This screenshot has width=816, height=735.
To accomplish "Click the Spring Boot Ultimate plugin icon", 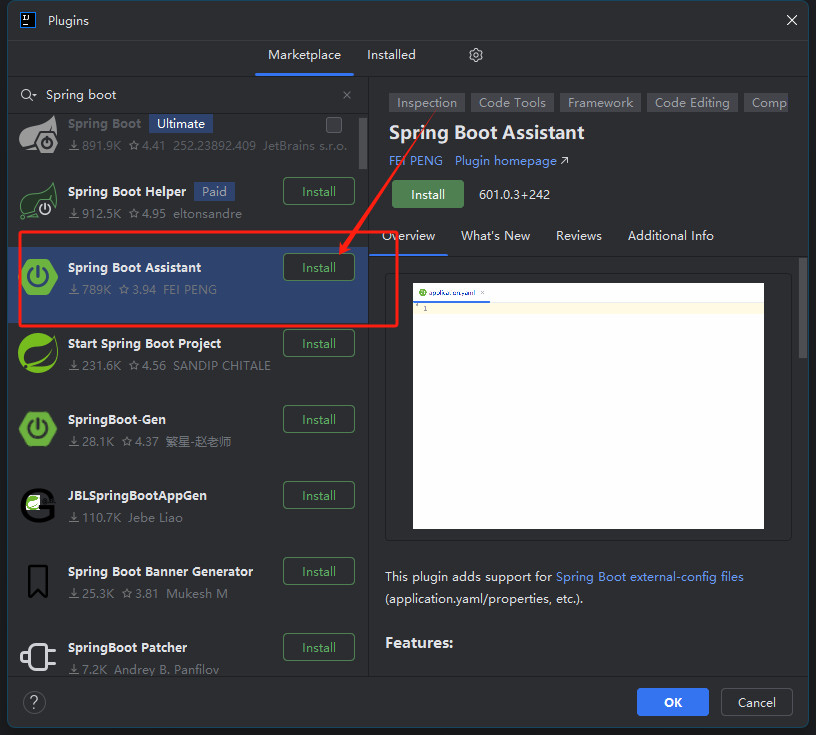I will click(x=38, y=135).
